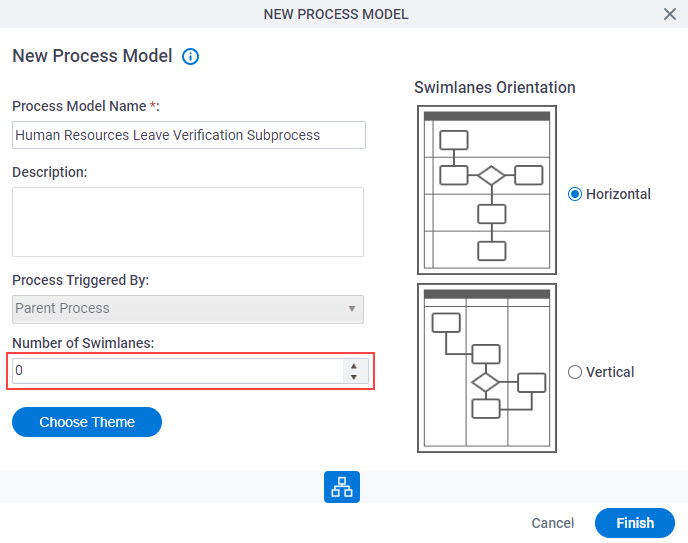Click Cancel to discard the model
Viewport: 688px width, 543px height.
pos(552,523)
